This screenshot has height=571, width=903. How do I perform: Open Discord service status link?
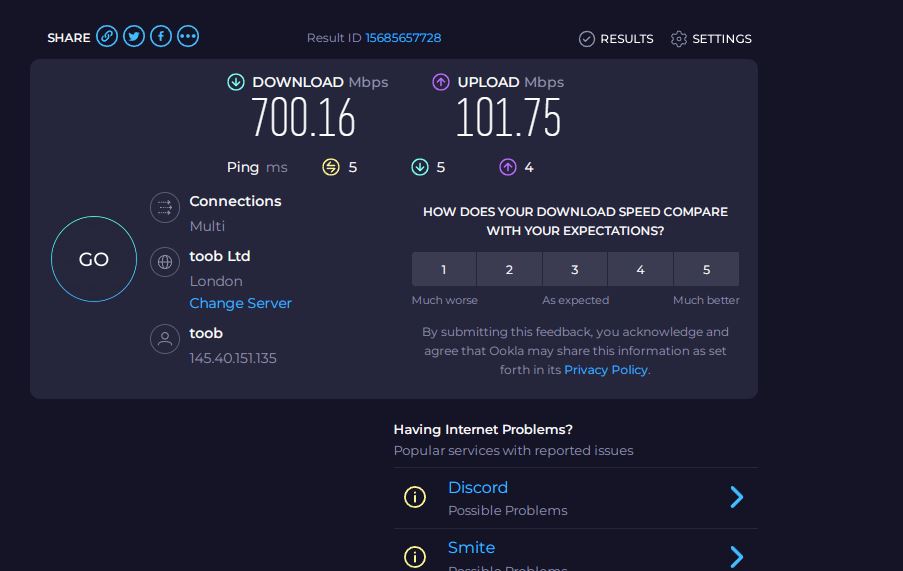click(x=477, y=488)
